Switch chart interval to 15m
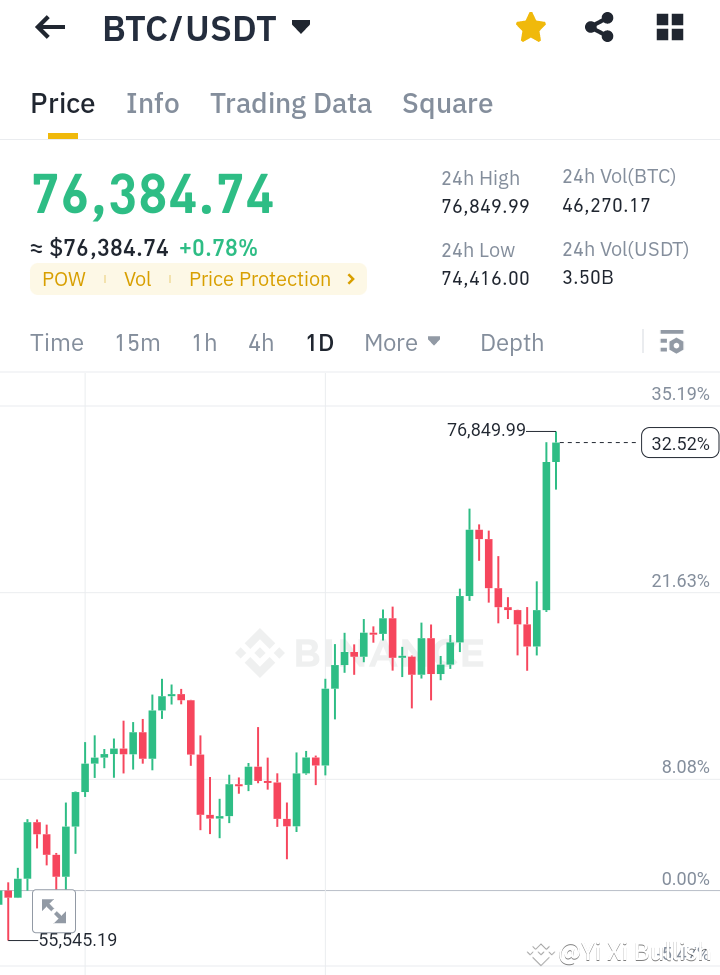 pyautogui.click(x=137, y=342)
